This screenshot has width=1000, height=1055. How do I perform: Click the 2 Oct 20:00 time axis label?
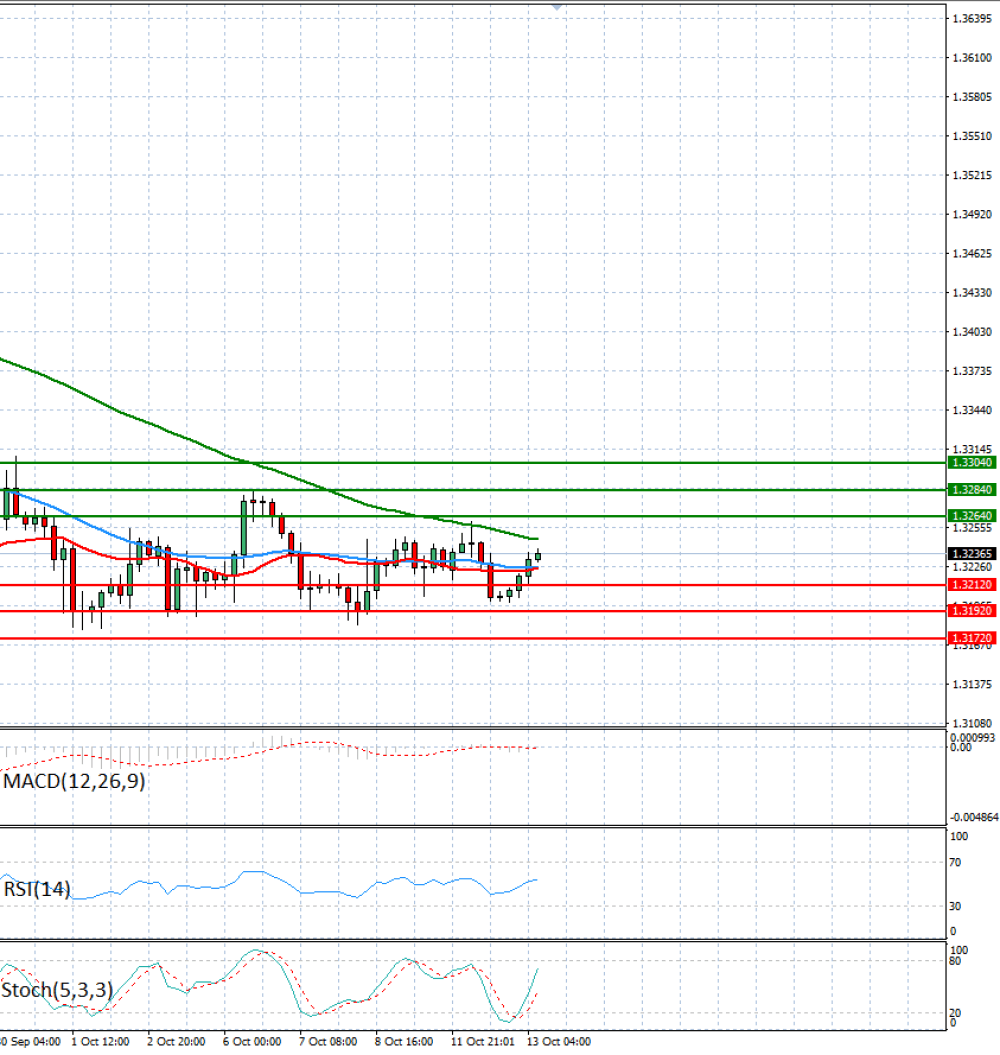pyautogui.click(x=176, y=1042)
